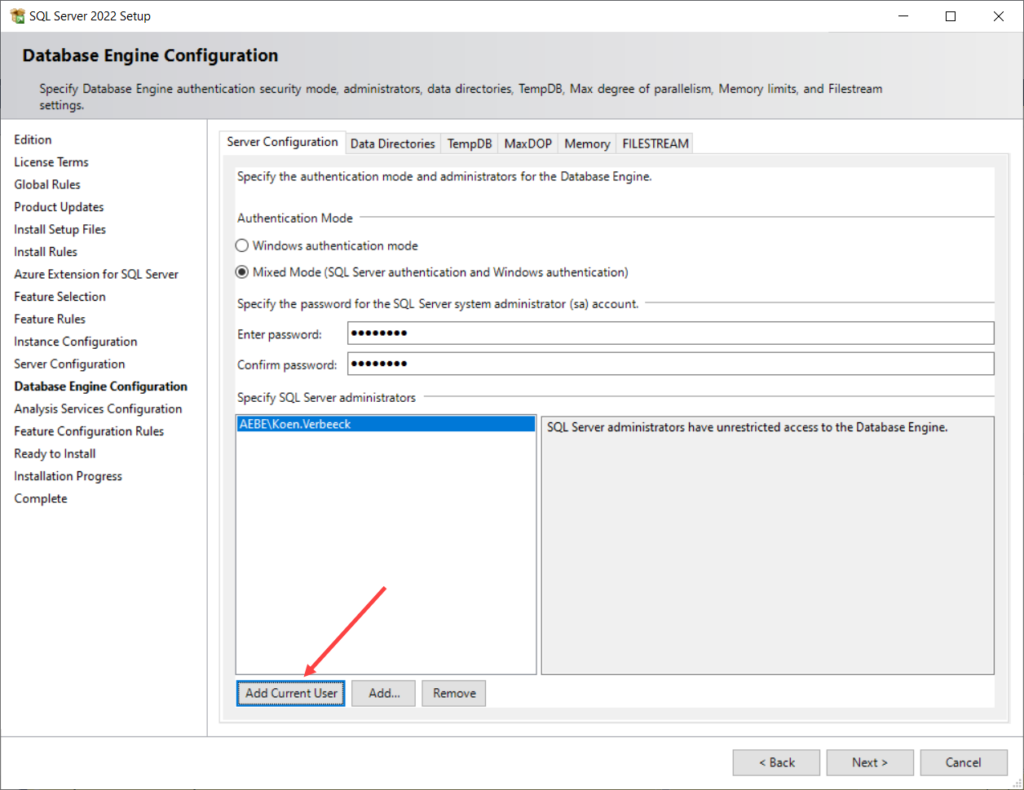Click the administrators description text panel
Viewport: 1024px width, 790px height.
(x=767, y=545)
